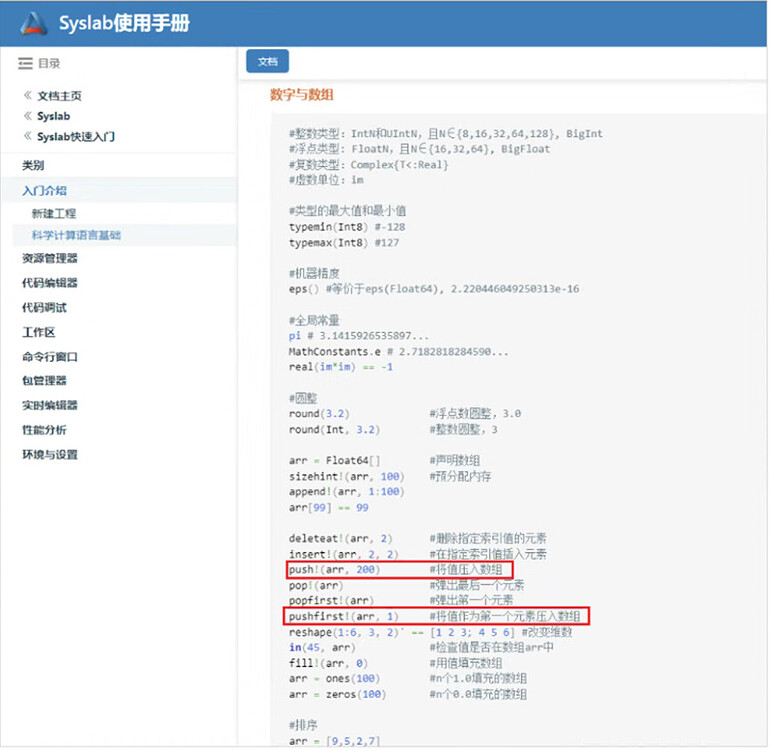Click the typemin(Int8) code line
Image resolution: width=771 pixels, height=750 pixels.
[347, 227]
